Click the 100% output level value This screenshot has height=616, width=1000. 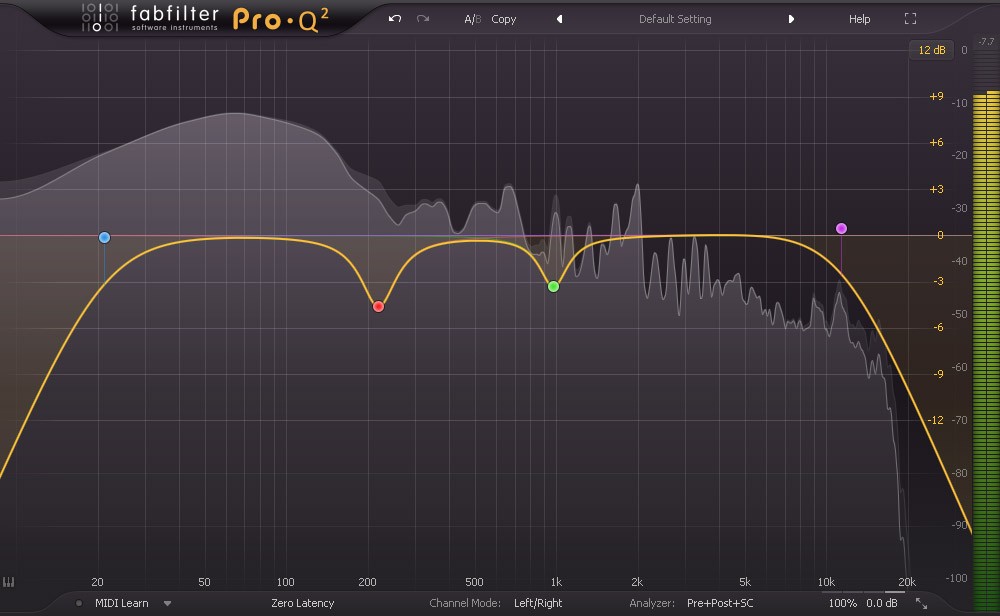pyautogui.click(x=842, y=603)
